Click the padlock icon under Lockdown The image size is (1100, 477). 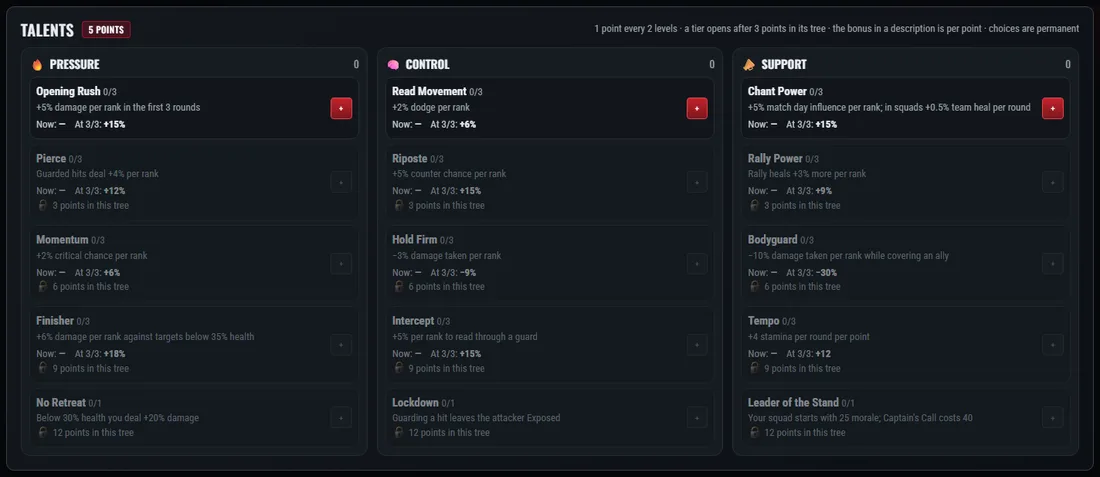[398, 432]
